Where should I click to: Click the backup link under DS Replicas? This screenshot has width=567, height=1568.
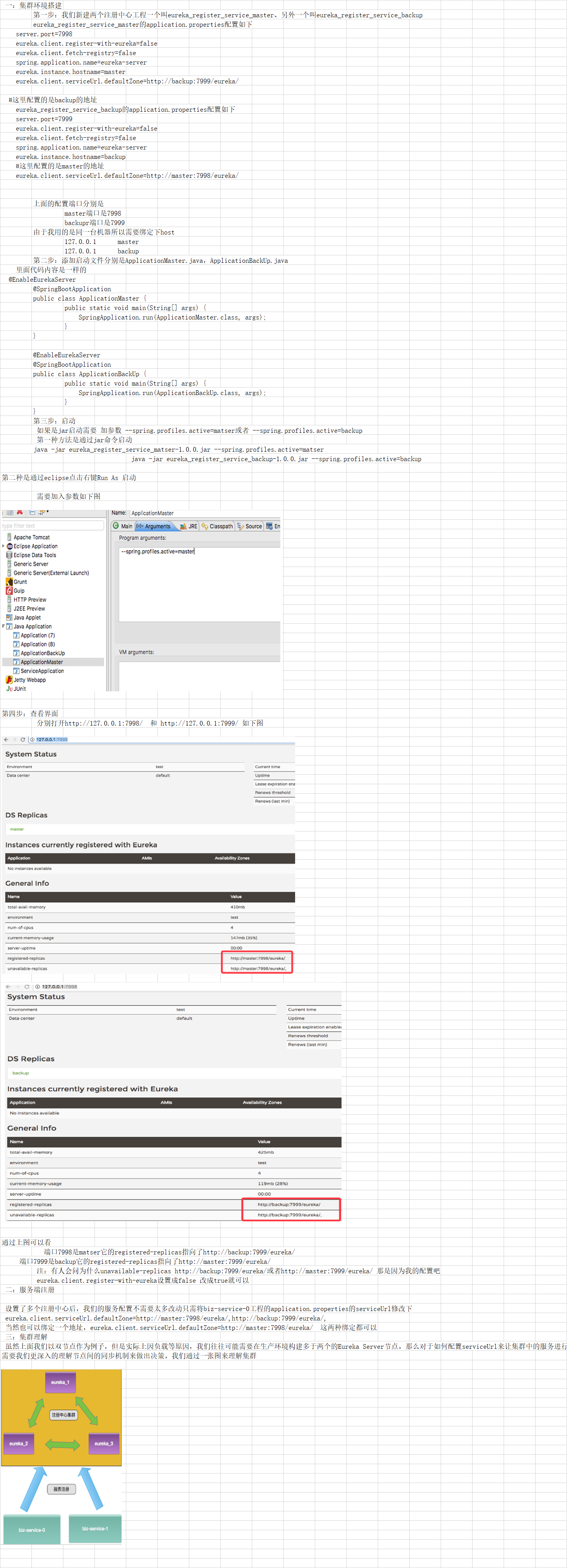[21, 1073]
